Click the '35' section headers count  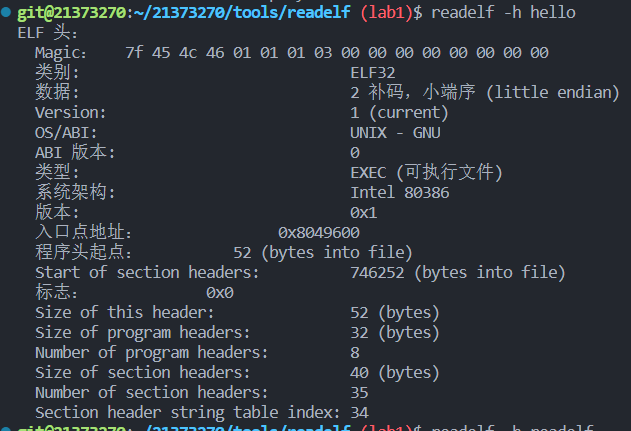pos(359,392)
